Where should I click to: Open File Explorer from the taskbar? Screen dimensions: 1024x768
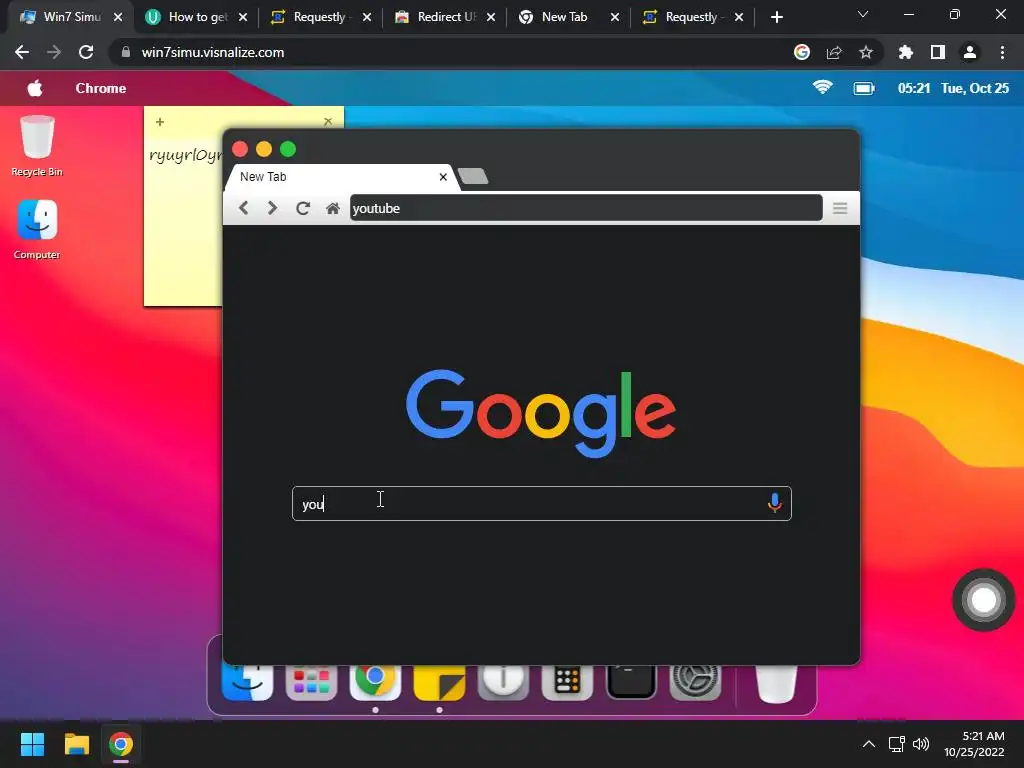(76, 744)
